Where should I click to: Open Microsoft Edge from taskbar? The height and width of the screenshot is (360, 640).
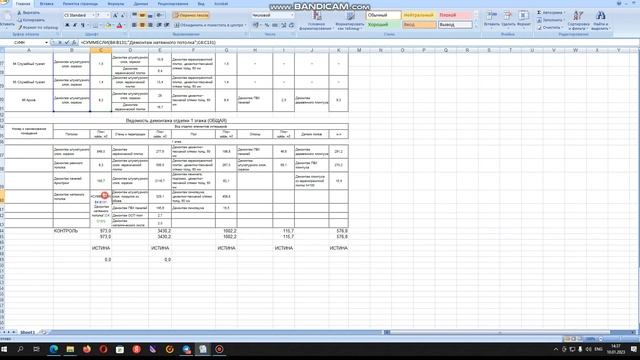[53, 349]
